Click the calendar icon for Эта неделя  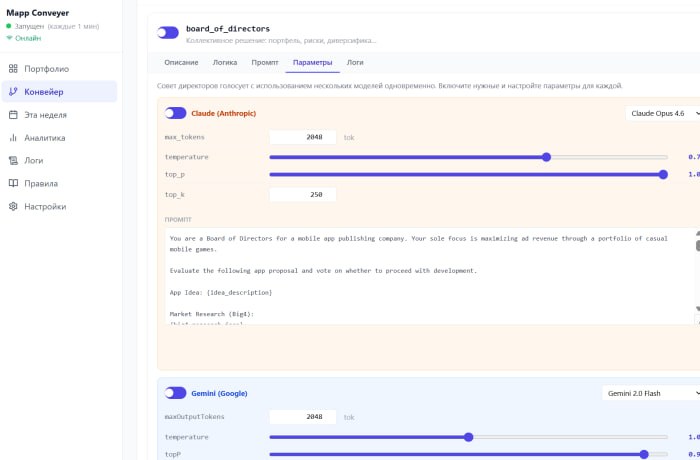[x=13, y=115]
